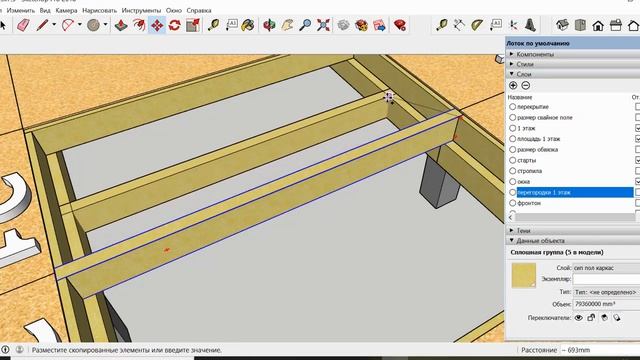Select the Eraser tool

(x=23, y=25)
